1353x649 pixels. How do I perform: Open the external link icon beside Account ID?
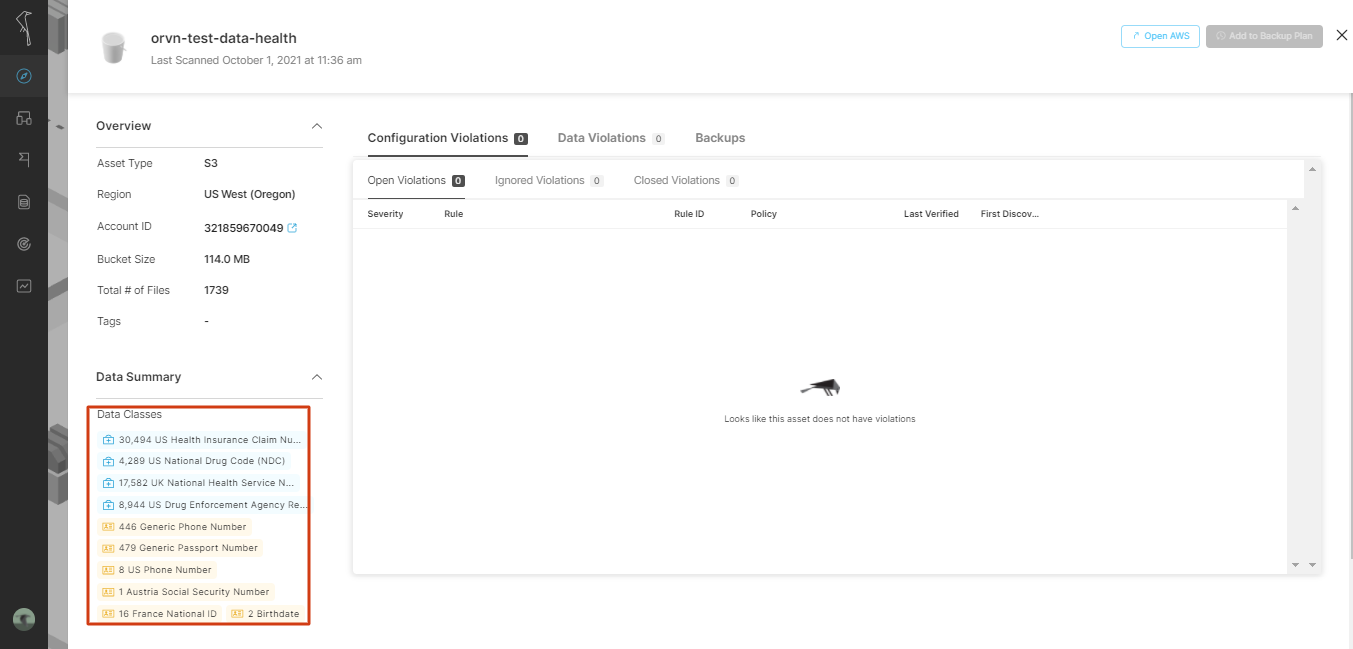292,228
